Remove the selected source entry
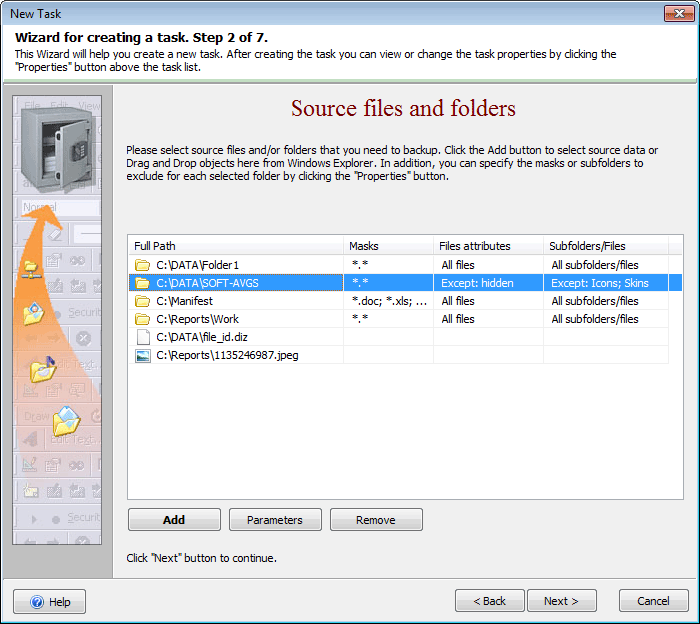 pyautogui.click(x=376, y=520)
